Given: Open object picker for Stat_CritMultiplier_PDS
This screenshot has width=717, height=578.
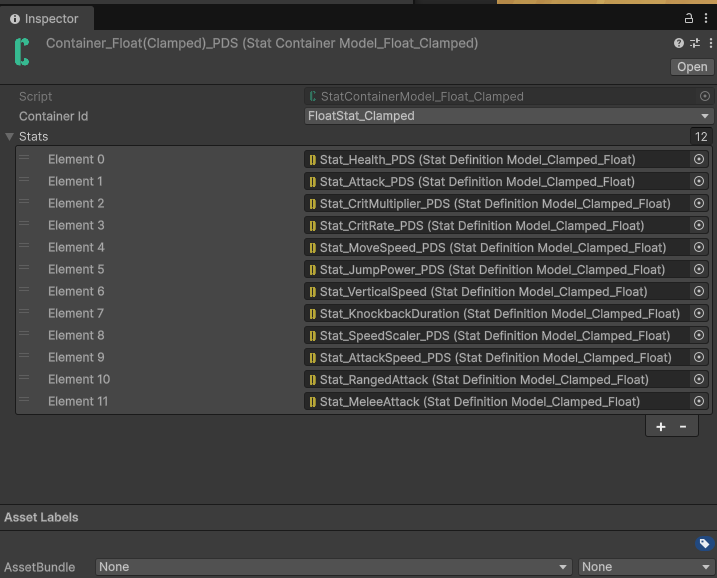Looking at the screenshot, I should point(699,203).
